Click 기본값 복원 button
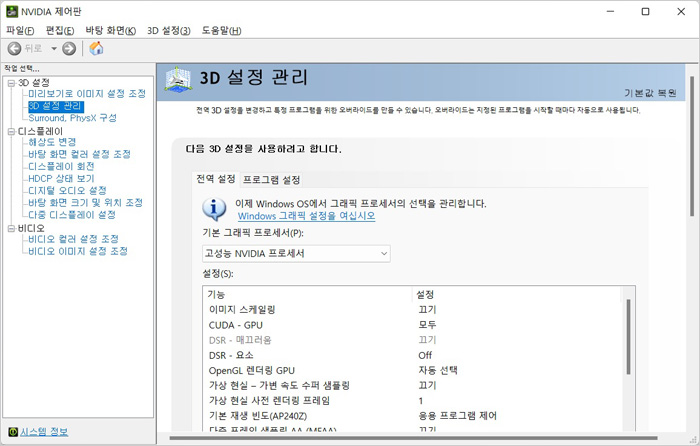The image size is (700, 446). pos(650,93)
